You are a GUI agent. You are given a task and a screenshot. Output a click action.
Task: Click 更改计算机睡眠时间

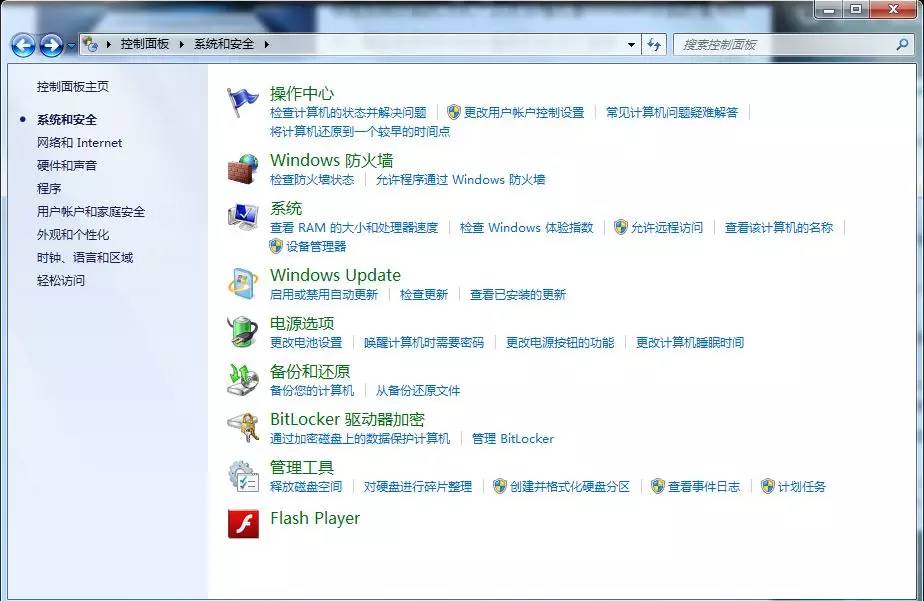(x=689, y=342)
